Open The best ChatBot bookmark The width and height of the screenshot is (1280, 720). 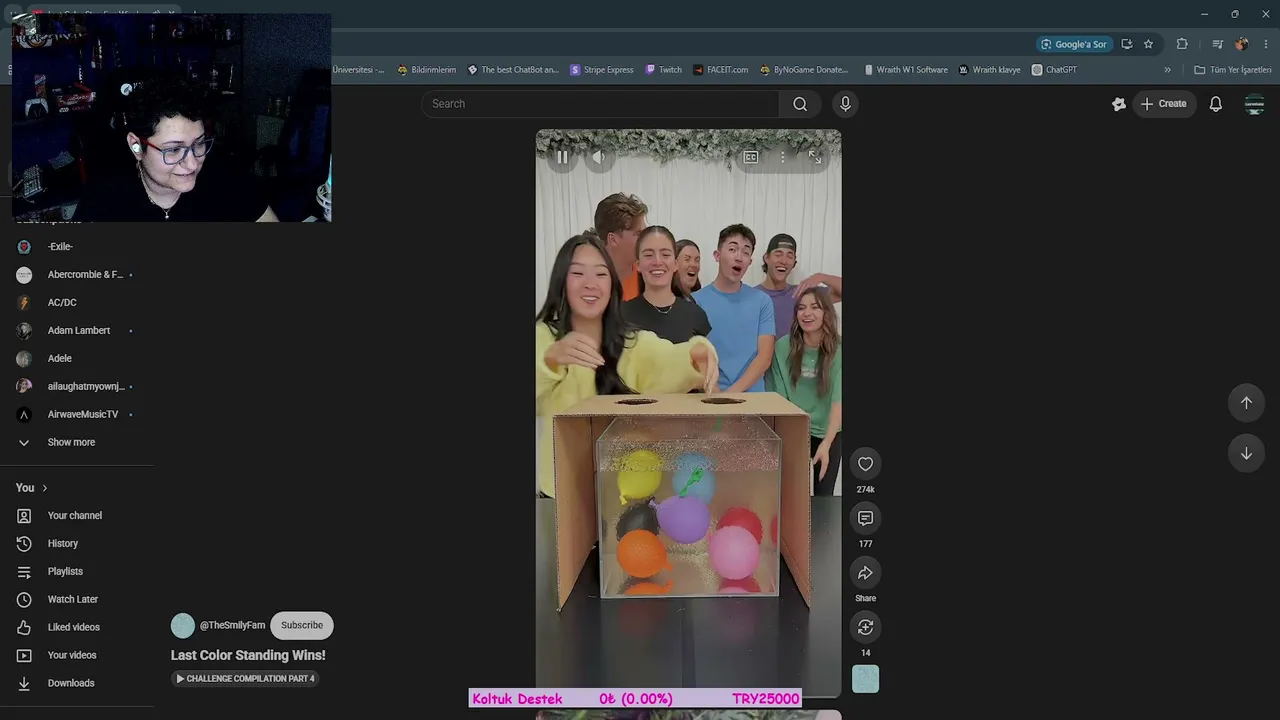click(x=513, y=70)
